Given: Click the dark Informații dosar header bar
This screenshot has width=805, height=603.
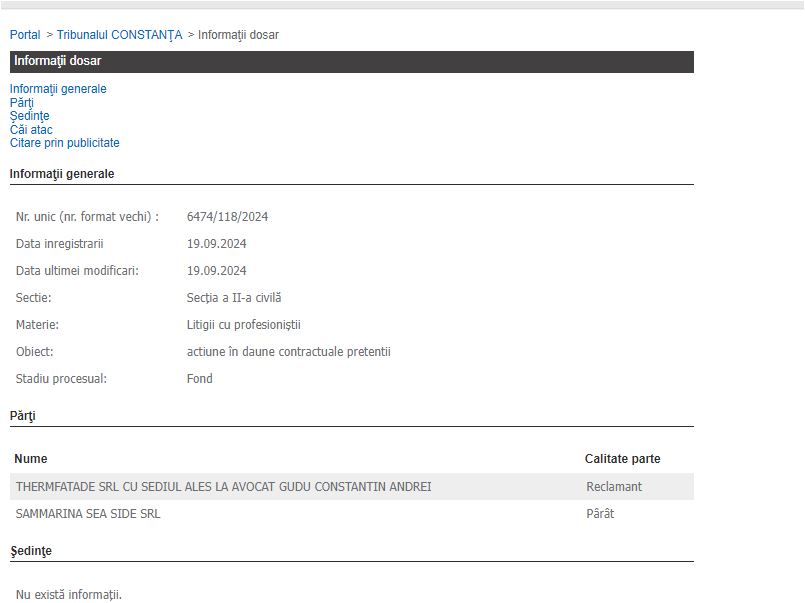Looking at the screenshot, I should point(350,61).
